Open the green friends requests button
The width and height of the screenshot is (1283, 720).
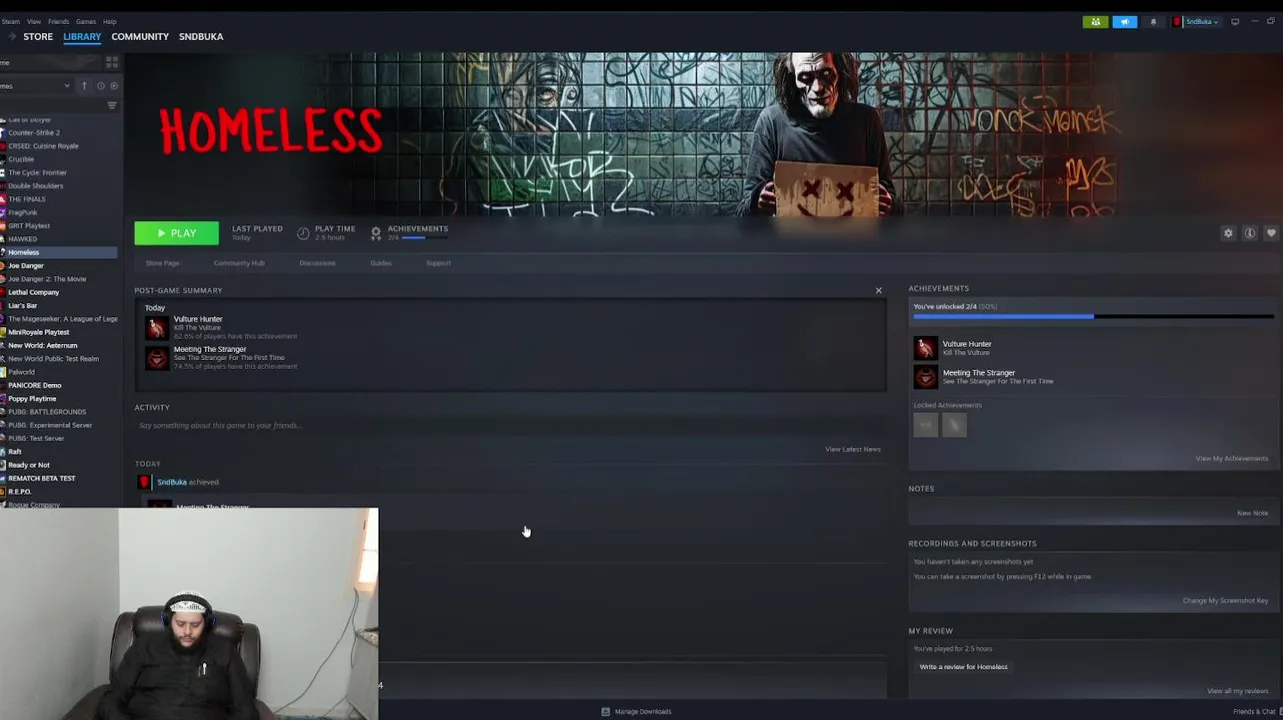tap(1095, 22)
